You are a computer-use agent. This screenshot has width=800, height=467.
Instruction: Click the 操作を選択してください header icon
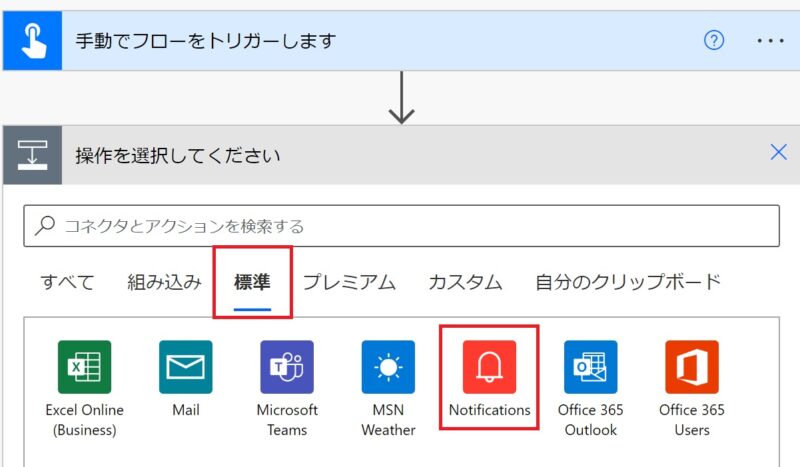(32, 155)
